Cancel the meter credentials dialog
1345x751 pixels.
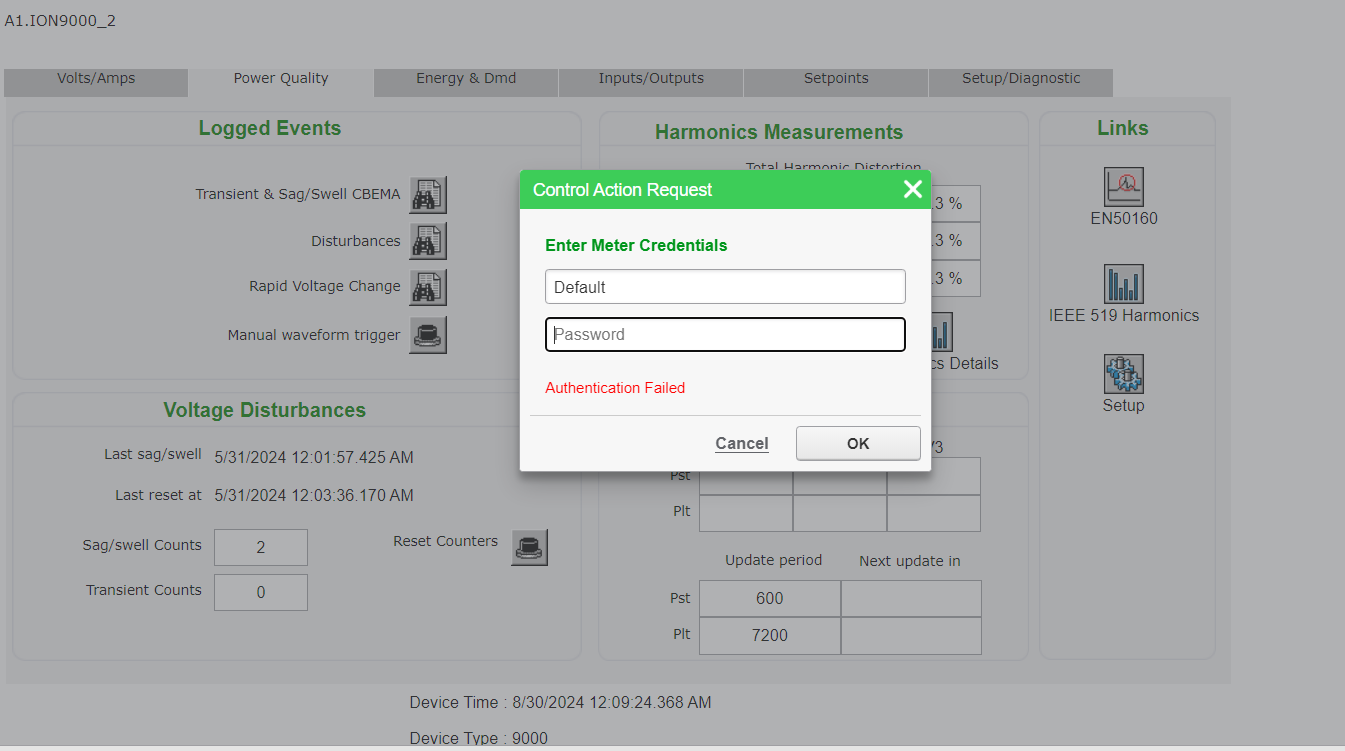[x=742, y=443]
